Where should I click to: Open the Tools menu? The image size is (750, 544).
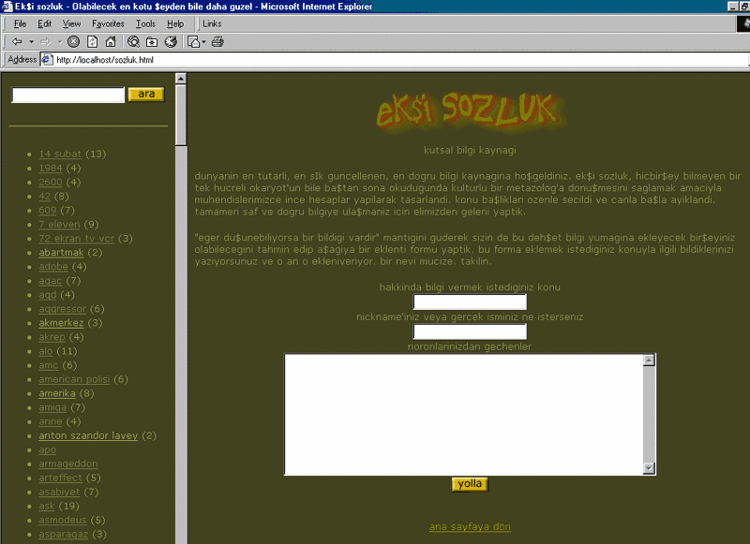pyautogui.click(x=145, y=23)
